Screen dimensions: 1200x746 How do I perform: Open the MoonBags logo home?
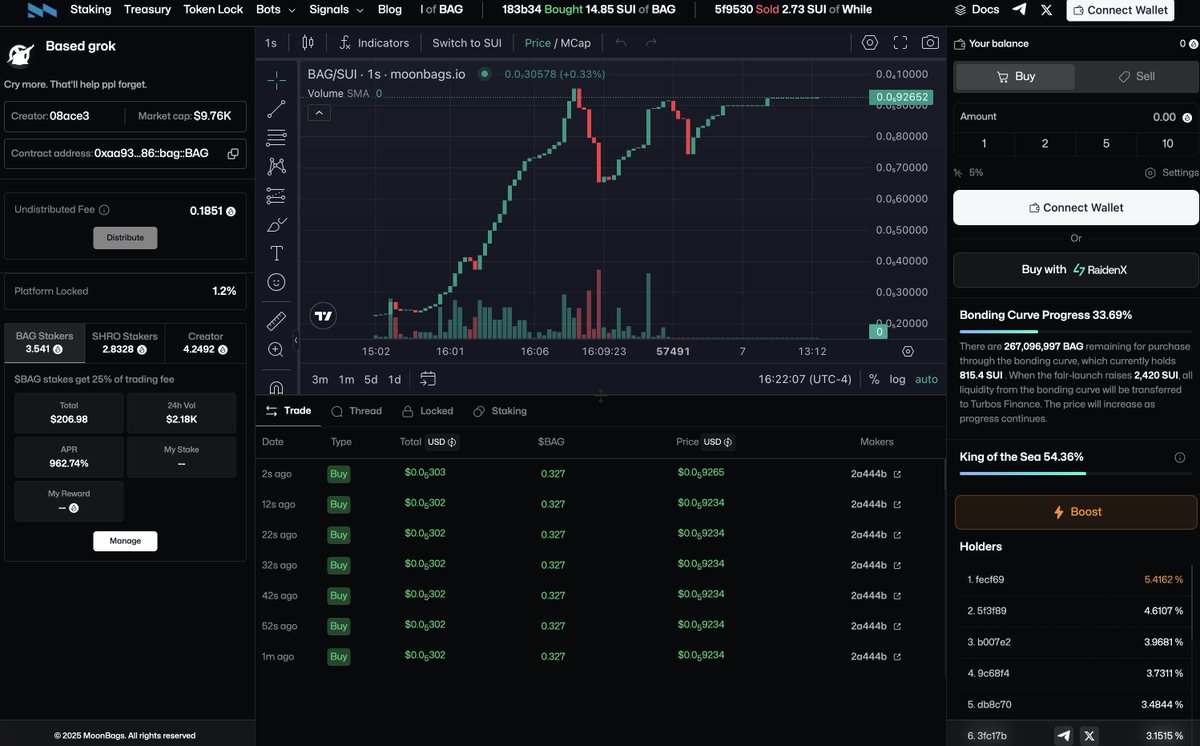41,10
